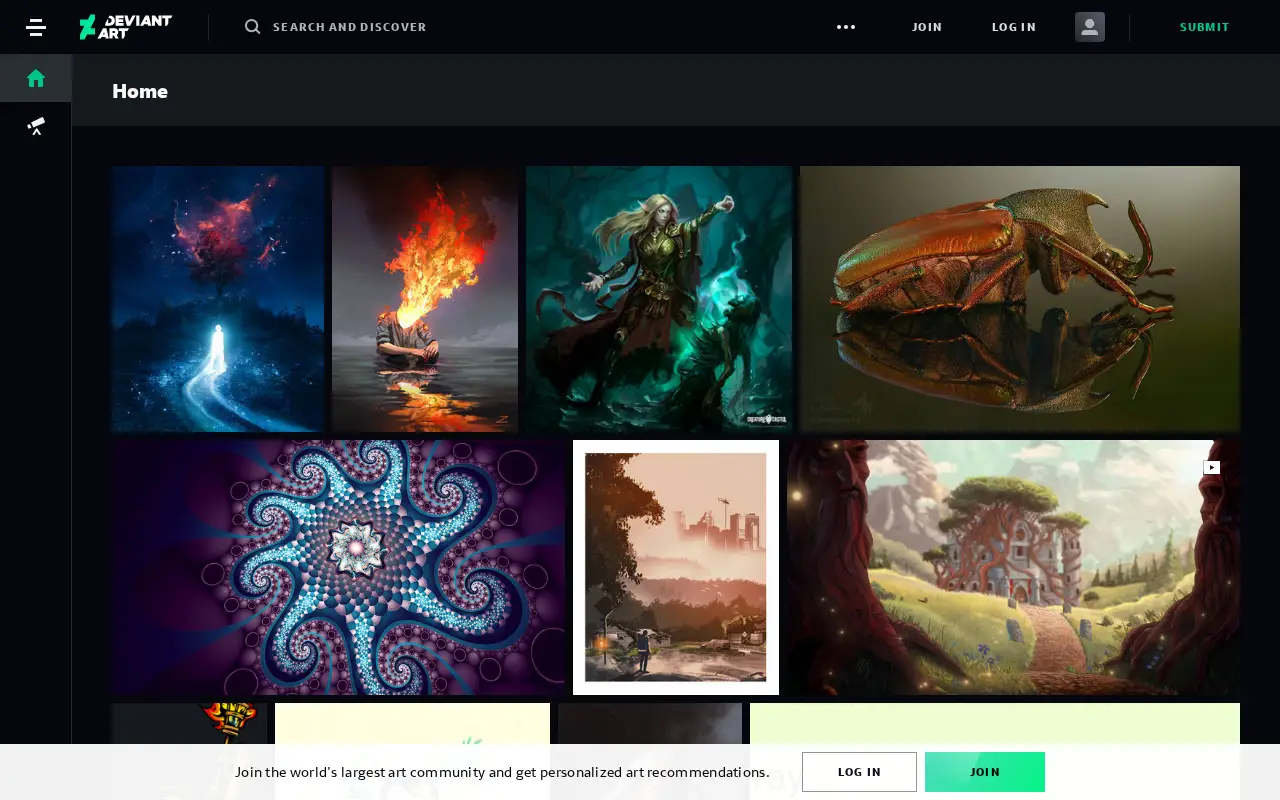
Task: Open the glowing figure galaxy tree artwork
Action: pyautogui.click(x=218, y=299)
